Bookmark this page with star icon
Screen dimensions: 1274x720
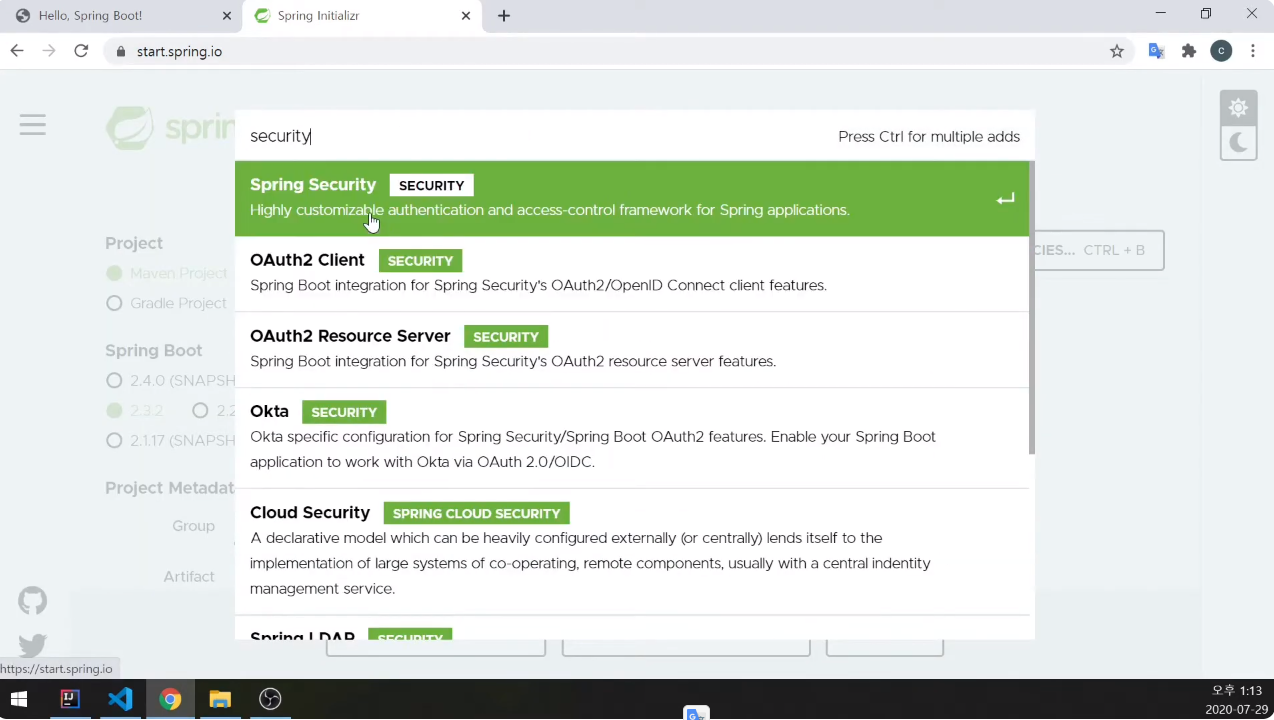click(1117, 51)
